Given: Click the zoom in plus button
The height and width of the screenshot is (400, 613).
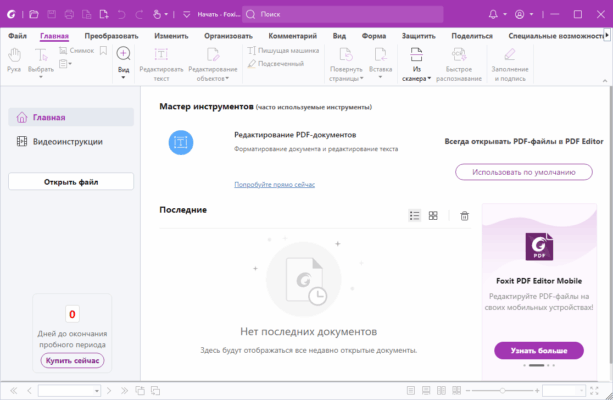Looking at the screenshot, I should coord(537,390).
